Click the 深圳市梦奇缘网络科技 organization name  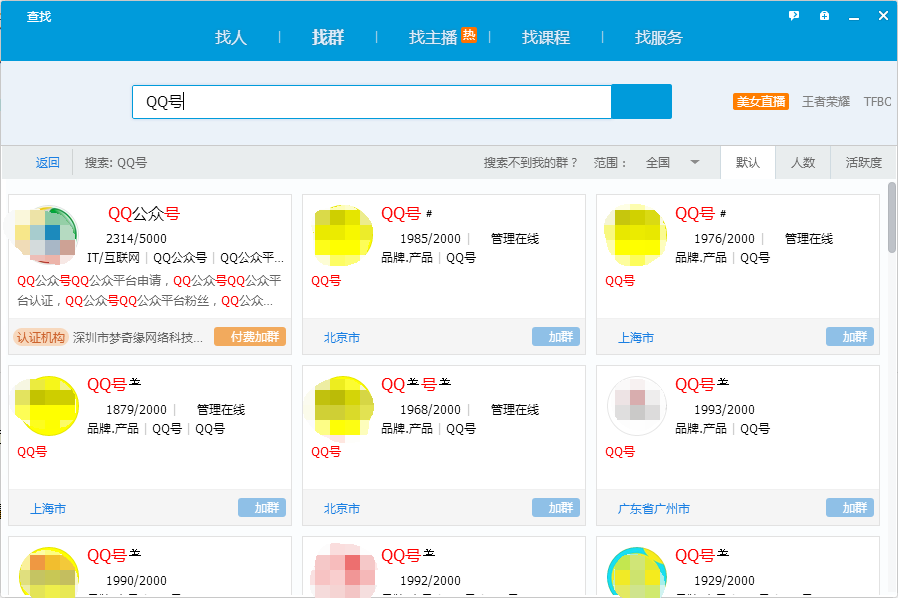[137, 338]
